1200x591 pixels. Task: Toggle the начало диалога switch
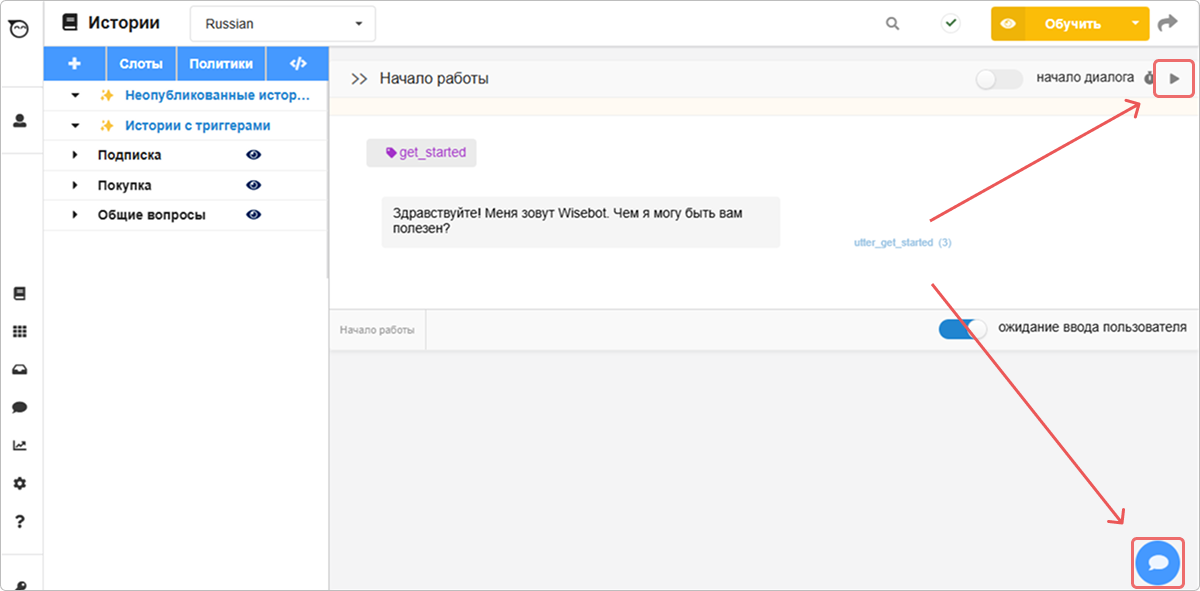pyautogui.click(x=998, y=79)
